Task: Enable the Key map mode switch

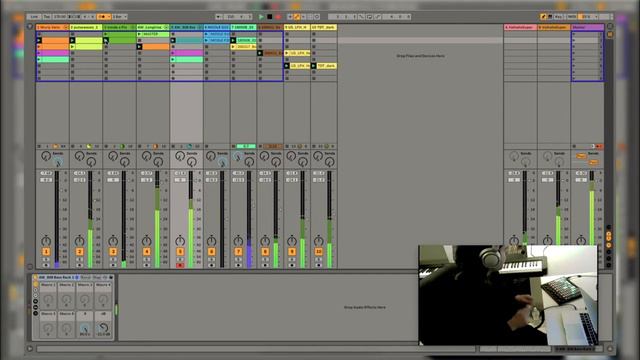Action: click(558, 17)
